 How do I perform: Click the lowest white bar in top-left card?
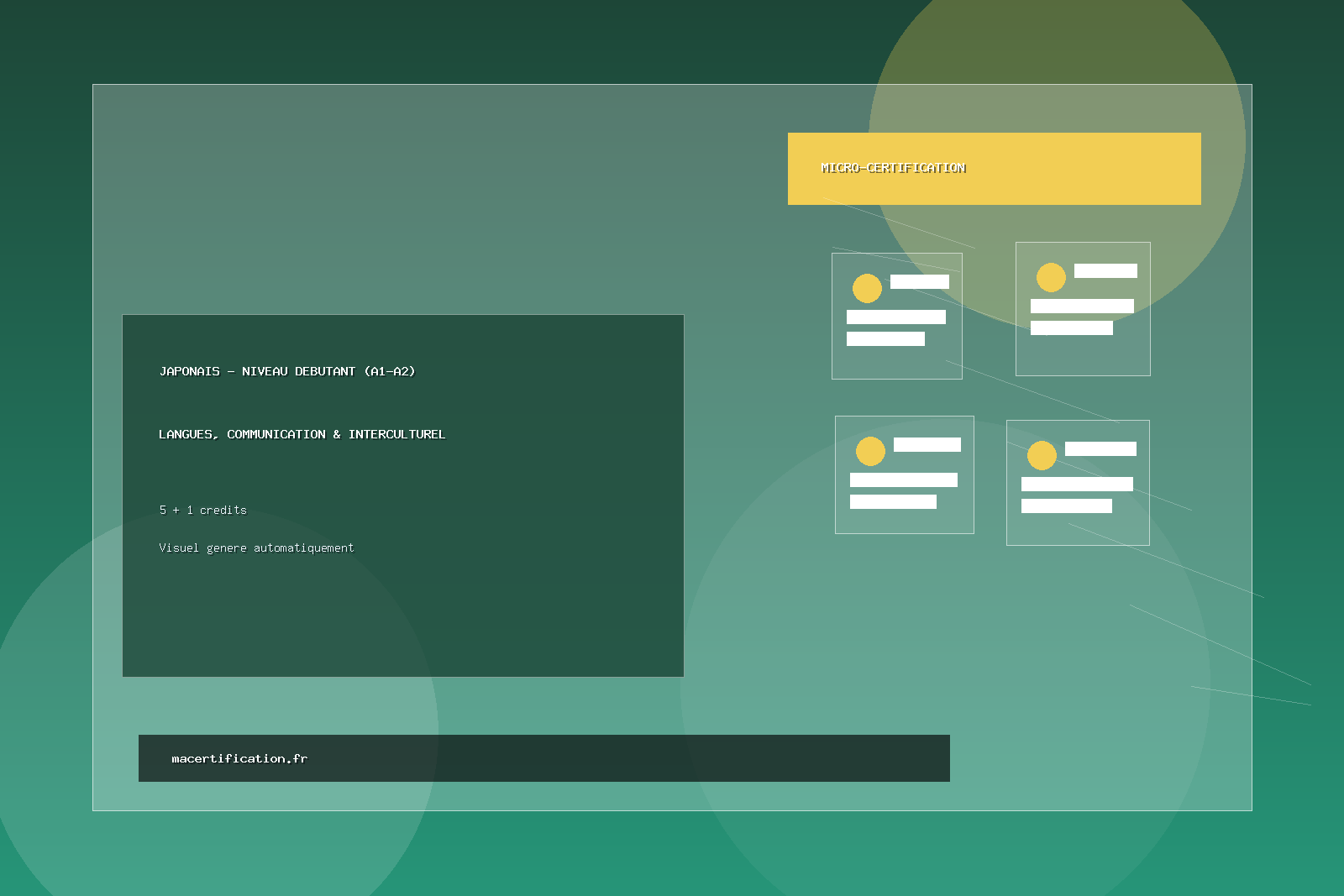[885, 338]
